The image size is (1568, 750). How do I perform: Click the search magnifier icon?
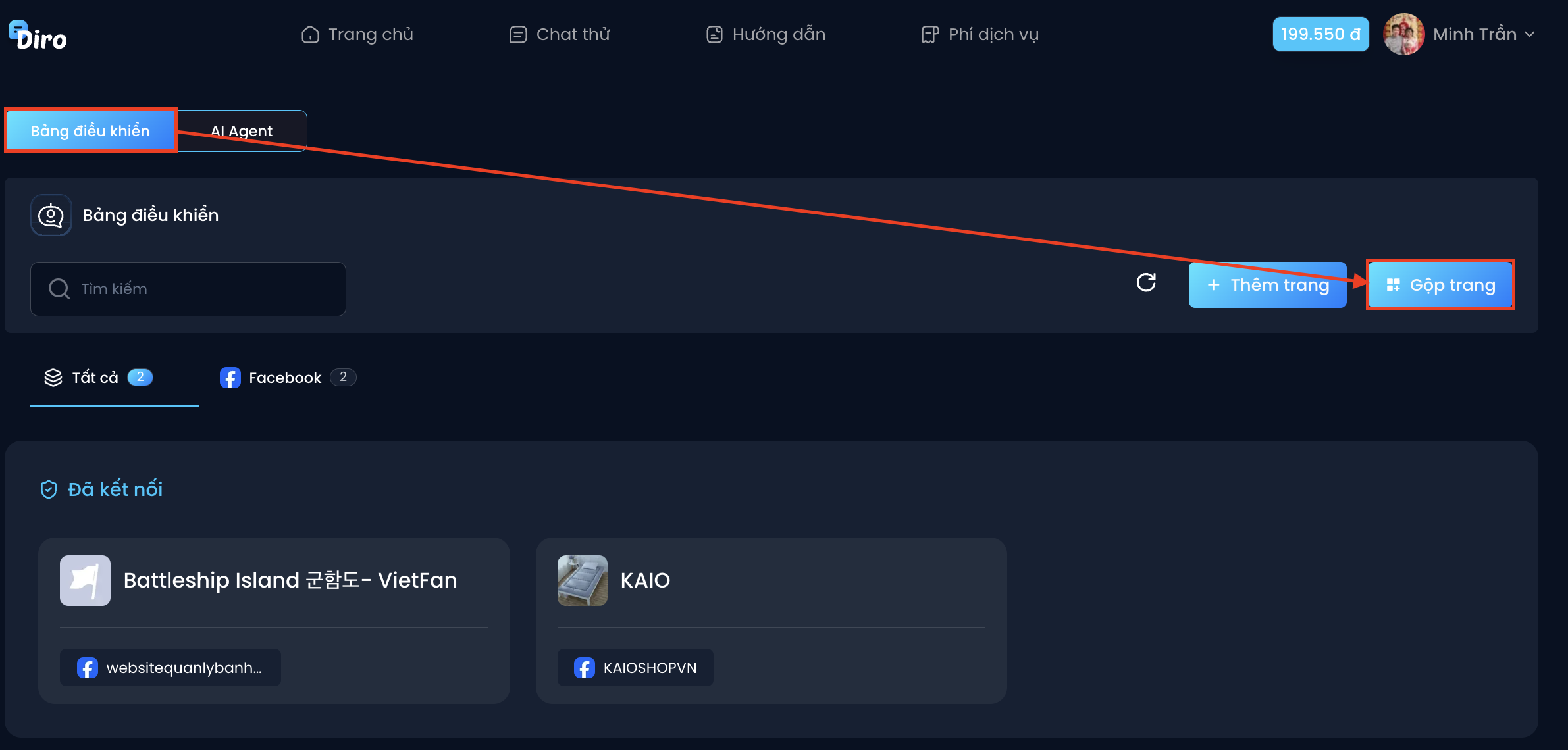pos(59,289)
